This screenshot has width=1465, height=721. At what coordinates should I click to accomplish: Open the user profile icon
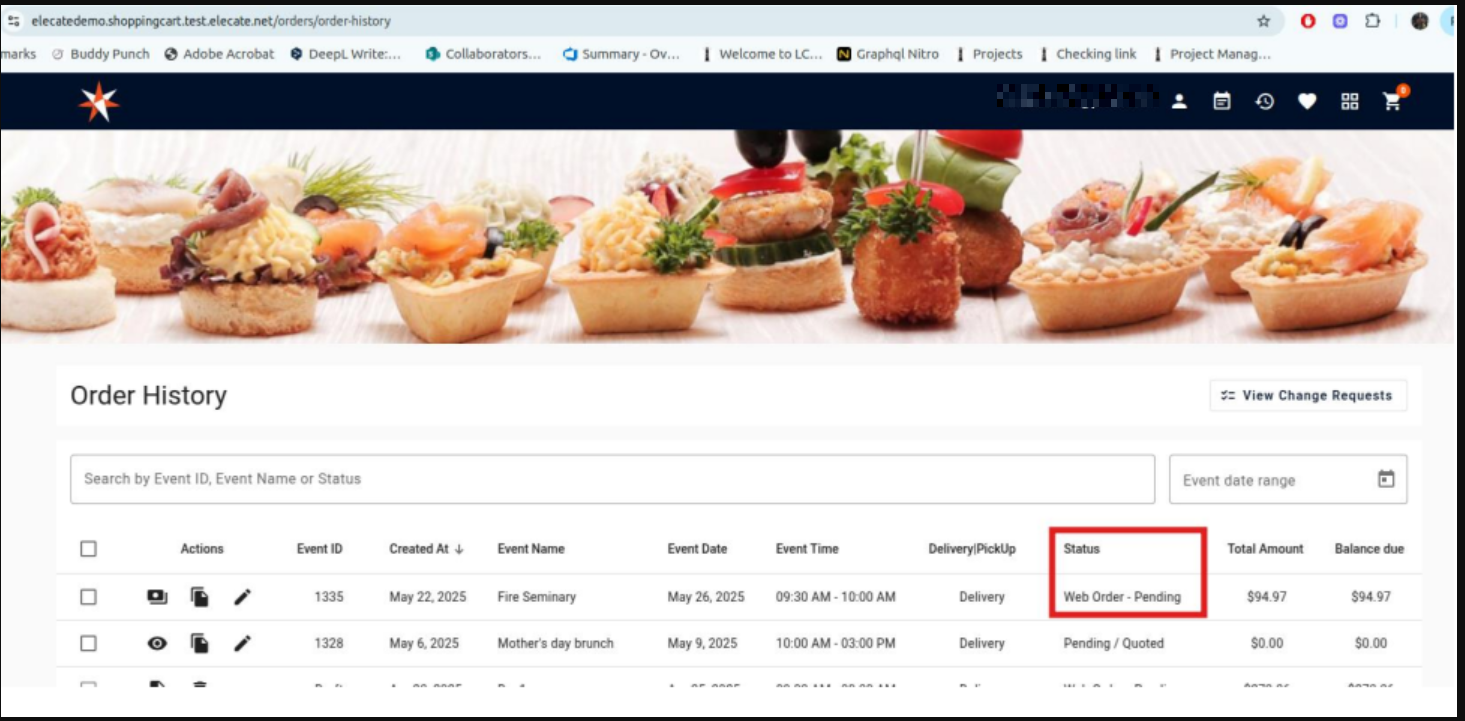tap(1180, 101)
